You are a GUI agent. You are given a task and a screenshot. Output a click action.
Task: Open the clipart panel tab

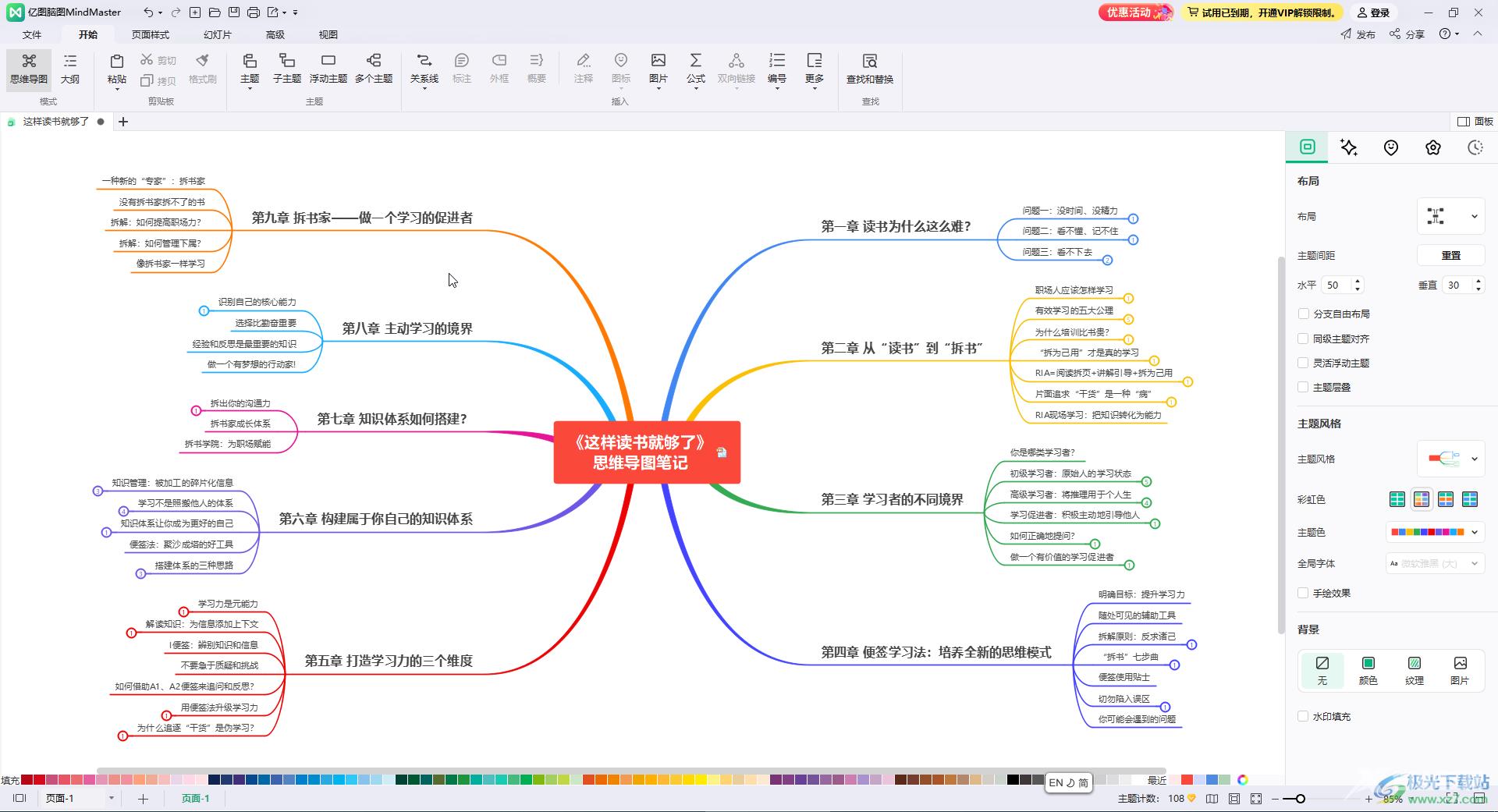point(1433,147)
